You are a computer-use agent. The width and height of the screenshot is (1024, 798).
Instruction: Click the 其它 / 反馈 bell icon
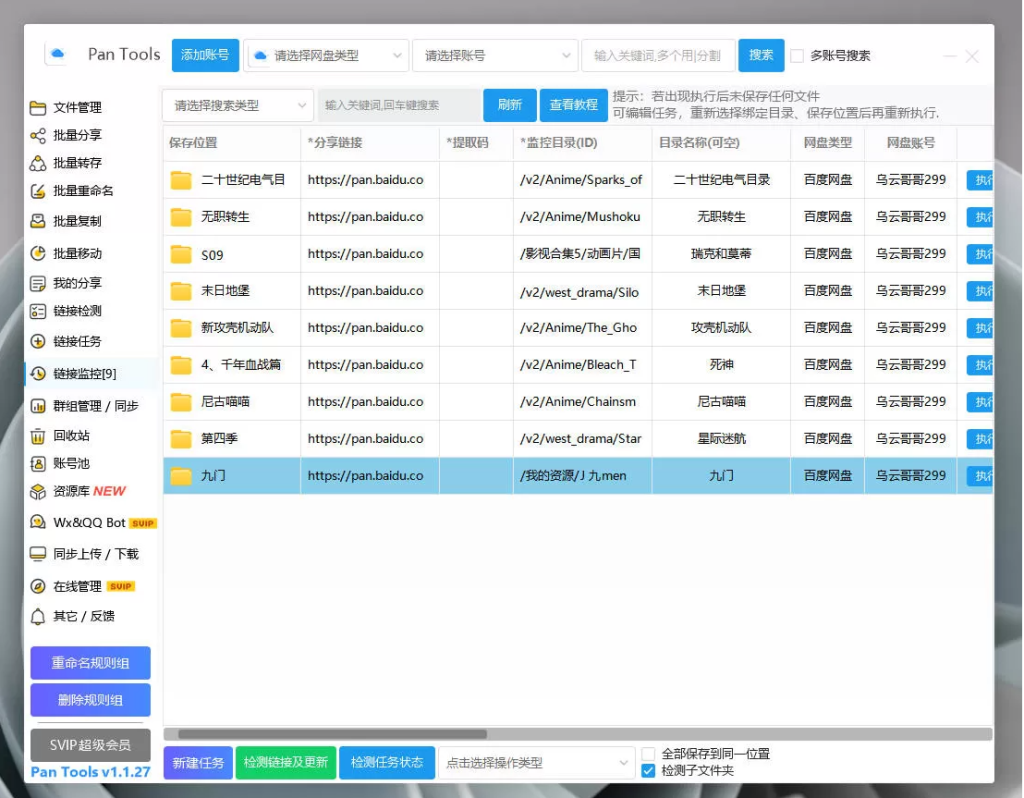pos(38,616)
